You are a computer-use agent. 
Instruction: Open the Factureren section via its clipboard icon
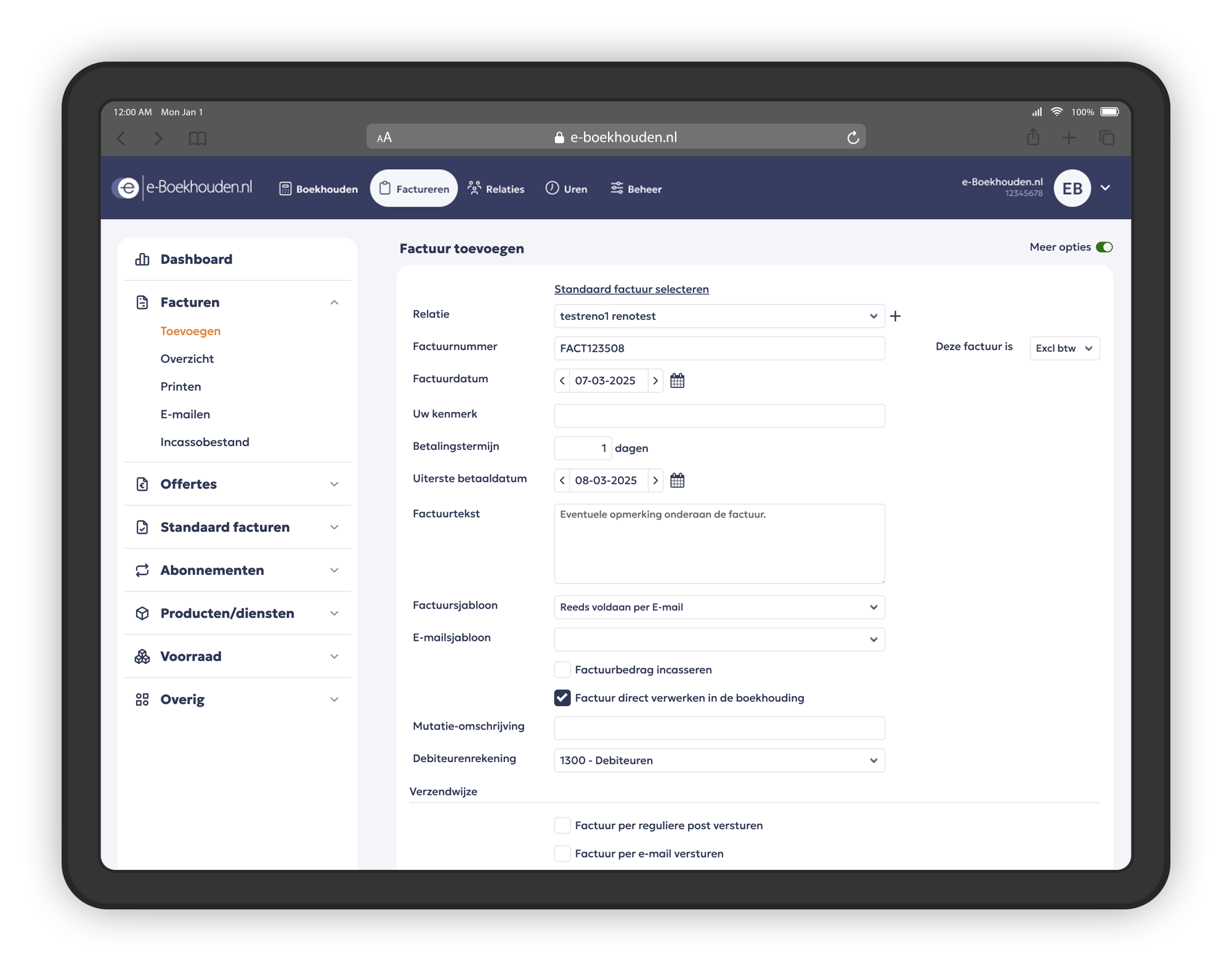384,189
